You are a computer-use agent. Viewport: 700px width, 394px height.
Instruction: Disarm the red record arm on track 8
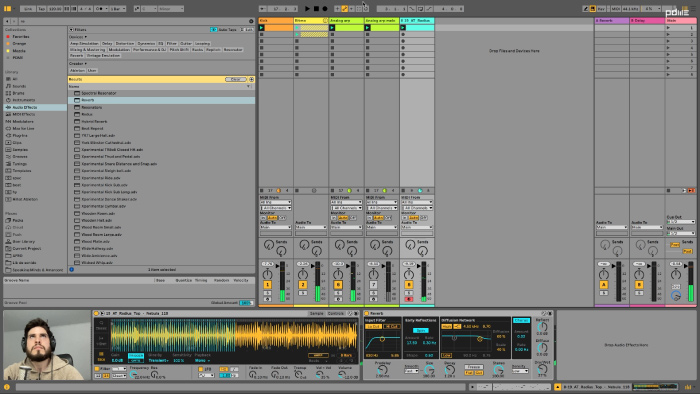tap(408, 299)
